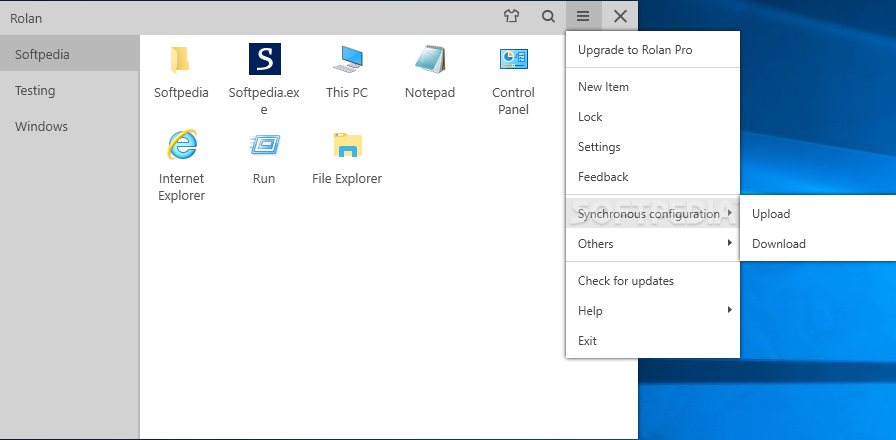Click the search magnifier icon
Image resolution: width=896 pixels, height=440 pixels.
tap(549, 17)
